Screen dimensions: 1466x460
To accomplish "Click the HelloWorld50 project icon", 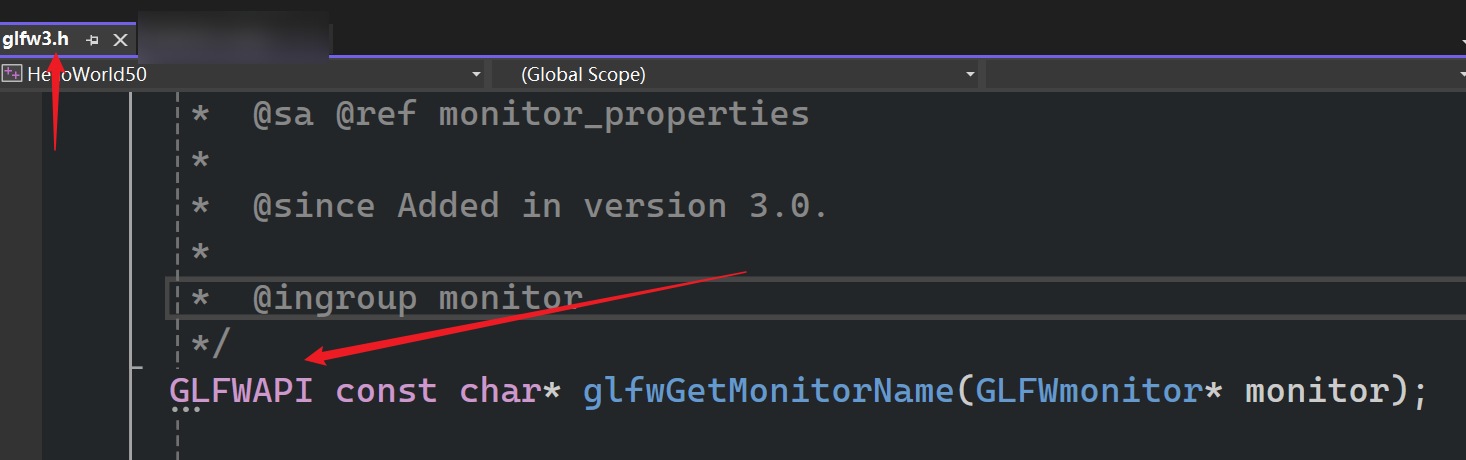I will point(12,73).
